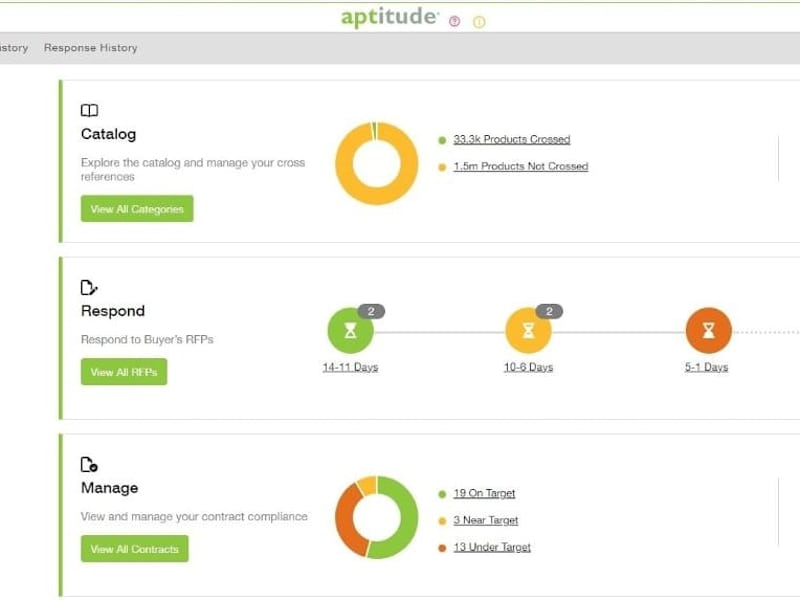Image resolution: width=800 pixels, height=600 pixels.
Task: Open the 5-1 Days link
Action: [x=706, y=367]
